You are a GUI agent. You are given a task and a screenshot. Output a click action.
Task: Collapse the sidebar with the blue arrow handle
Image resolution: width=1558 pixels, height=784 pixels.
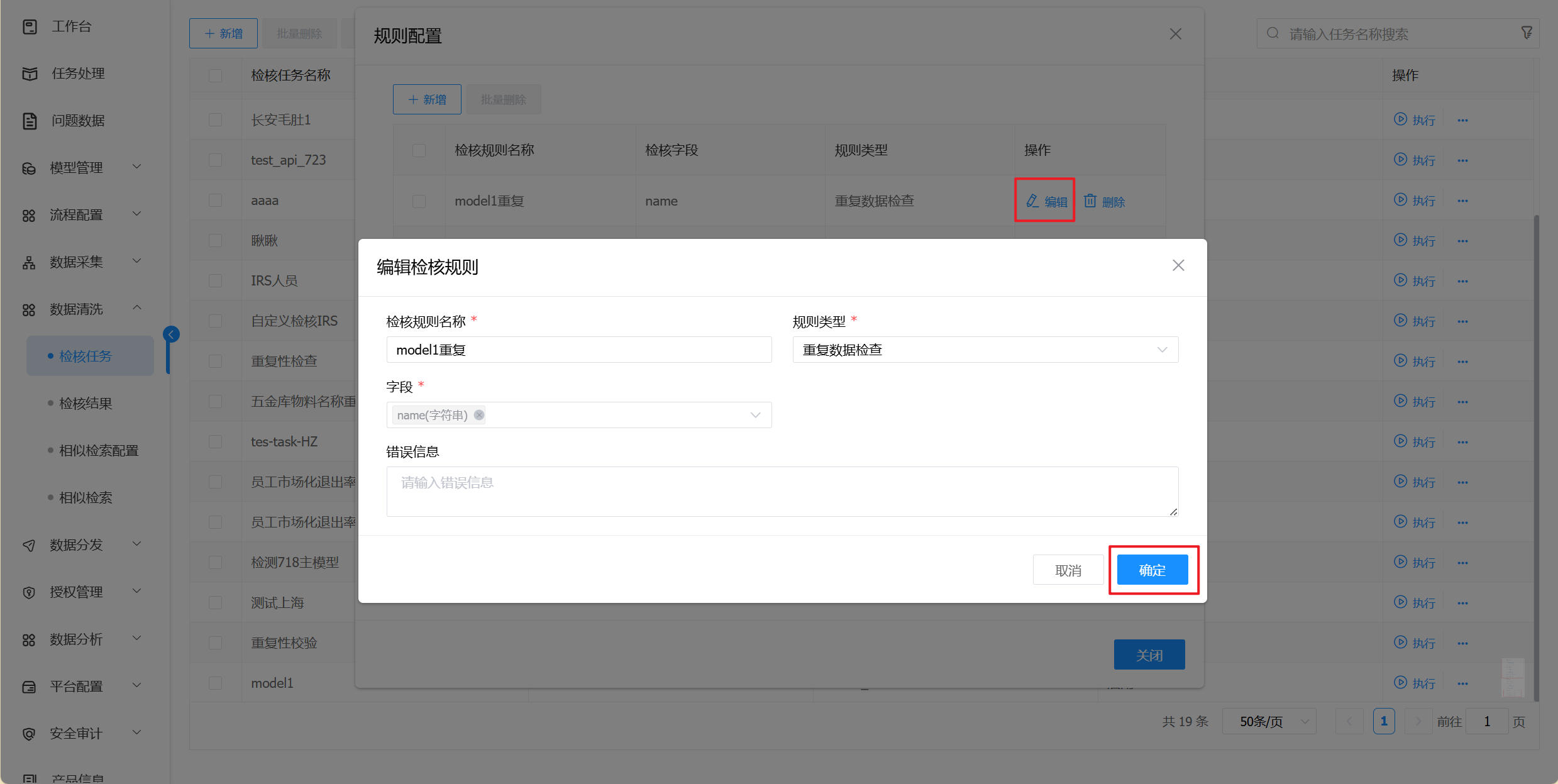pos(171,334)
